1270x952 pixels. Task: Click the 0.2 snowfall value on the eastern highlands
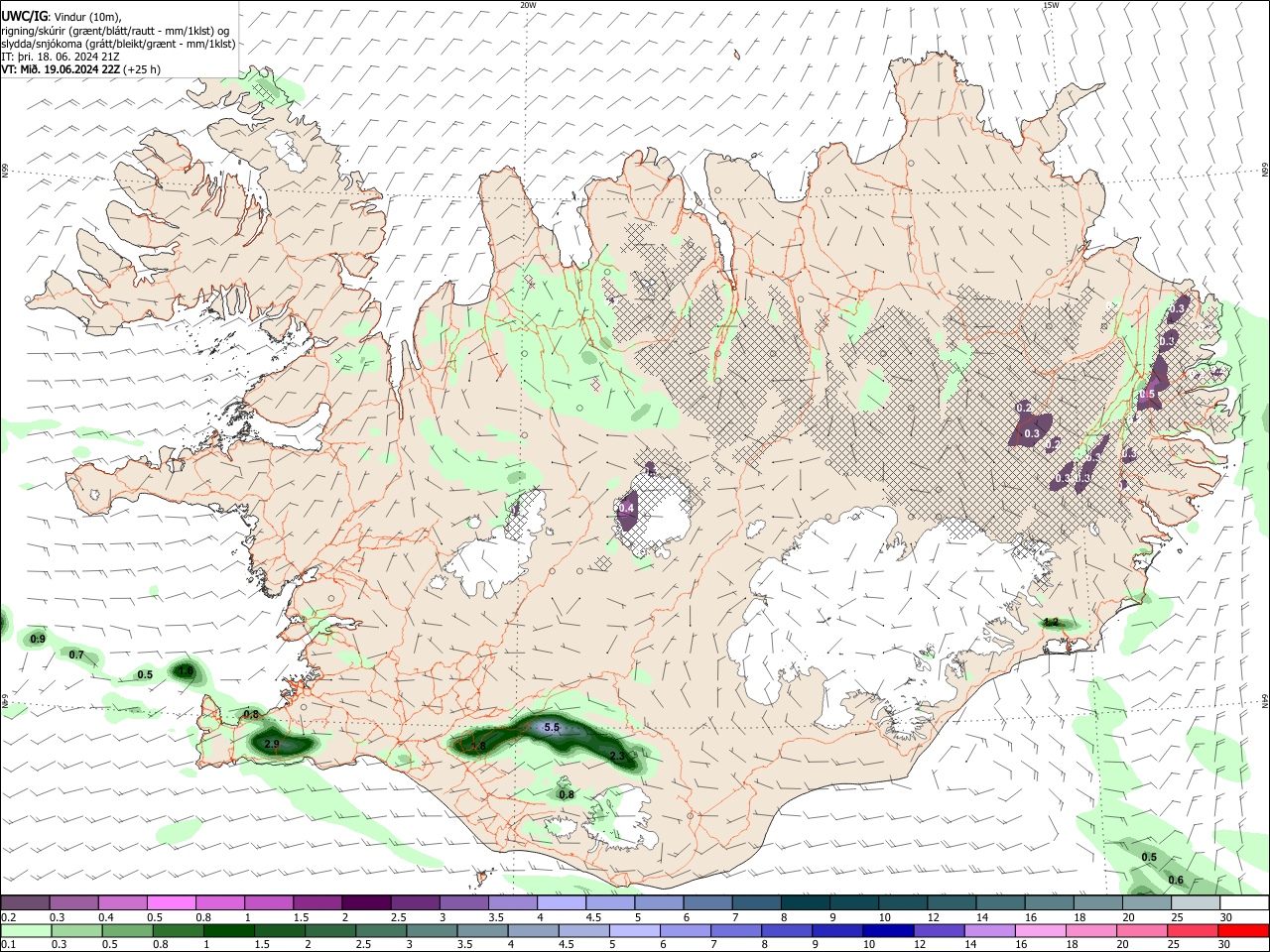point(1025,409)
